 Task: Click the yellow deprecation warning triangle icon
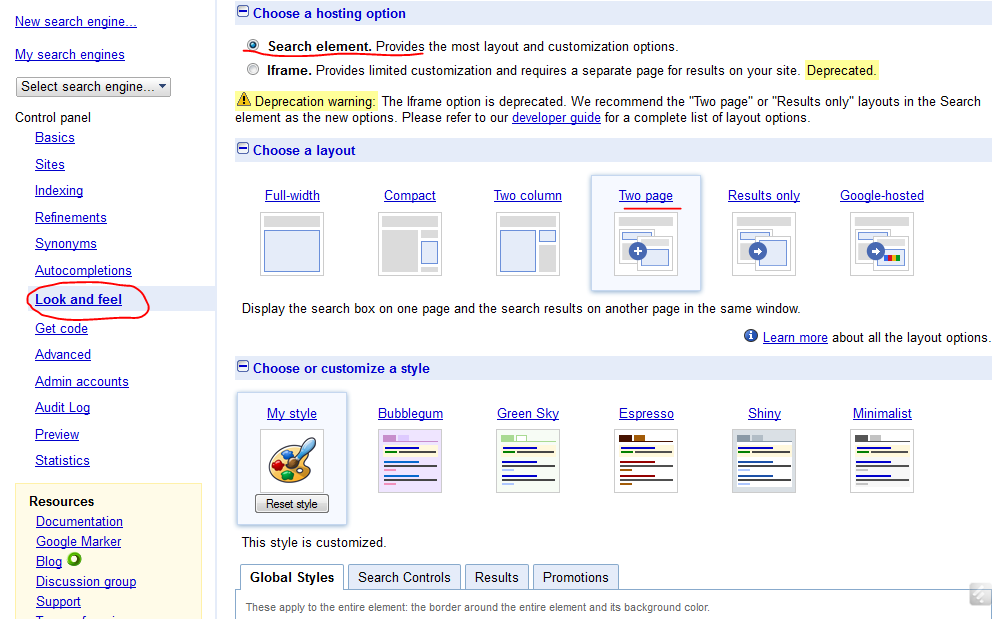(244, 99)
